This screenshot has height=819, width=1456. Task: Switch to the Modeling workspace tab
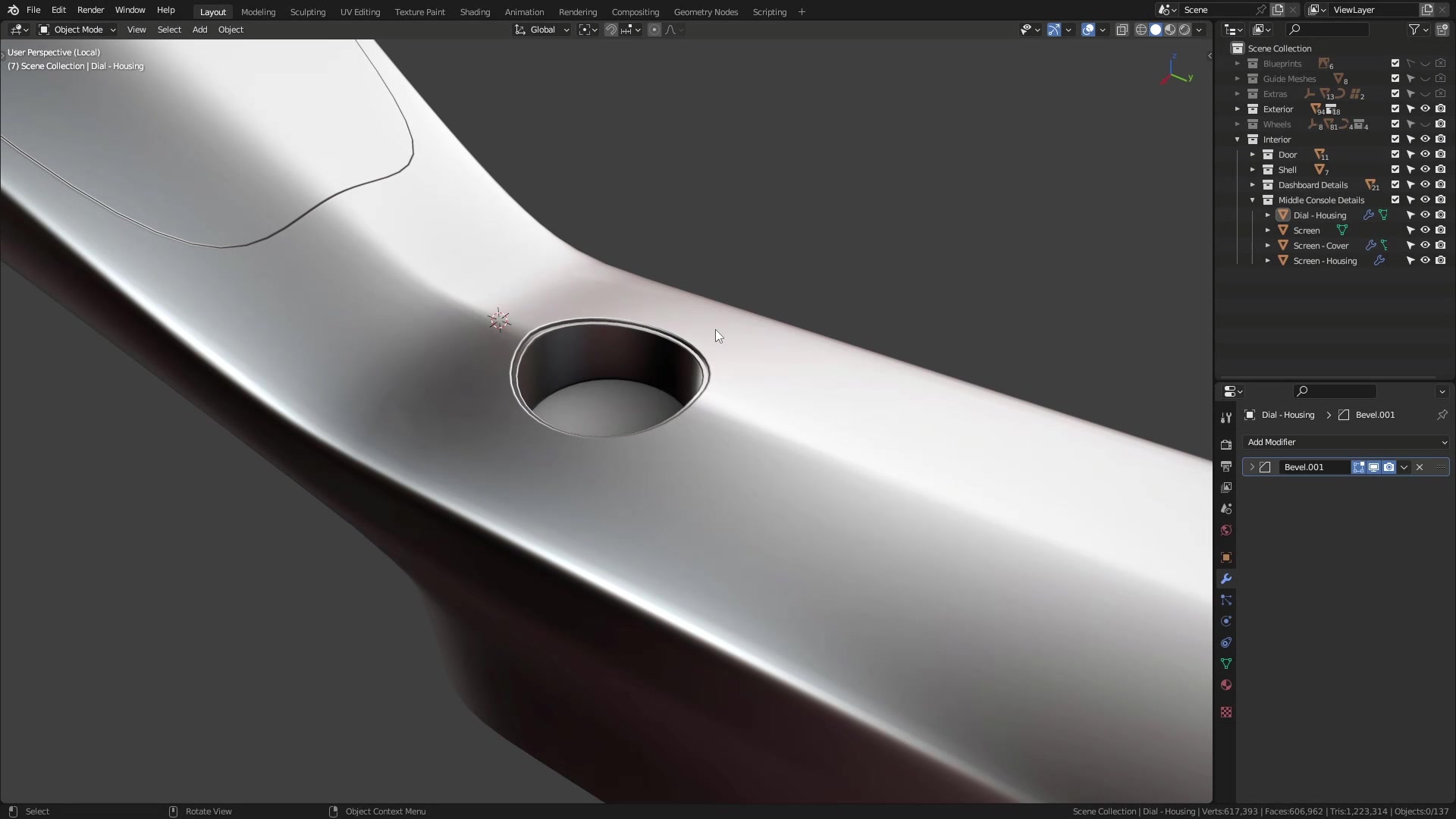point(258,12)
